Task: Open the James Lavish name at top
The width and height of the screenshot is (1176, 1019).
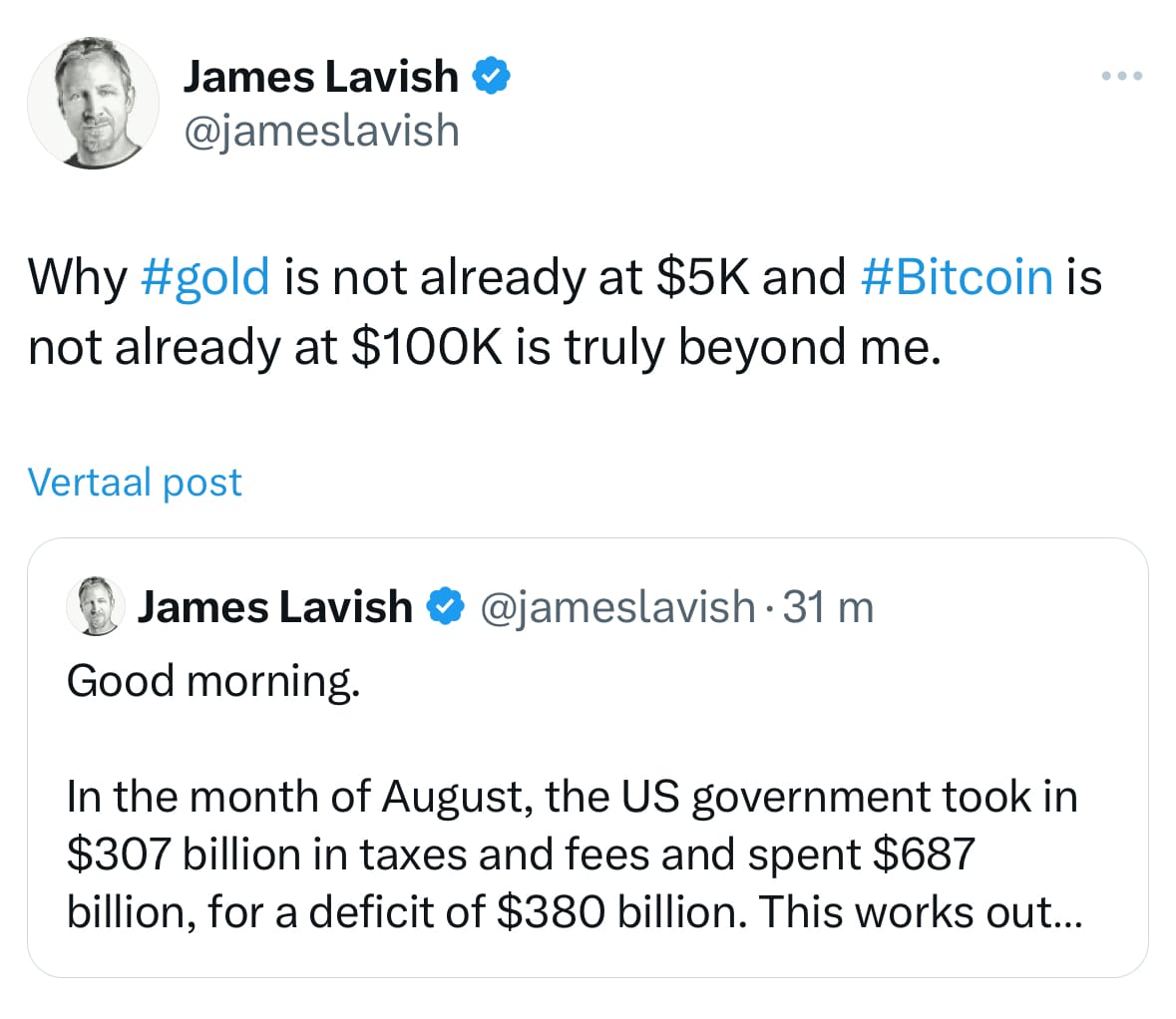Action: point(320,76)
